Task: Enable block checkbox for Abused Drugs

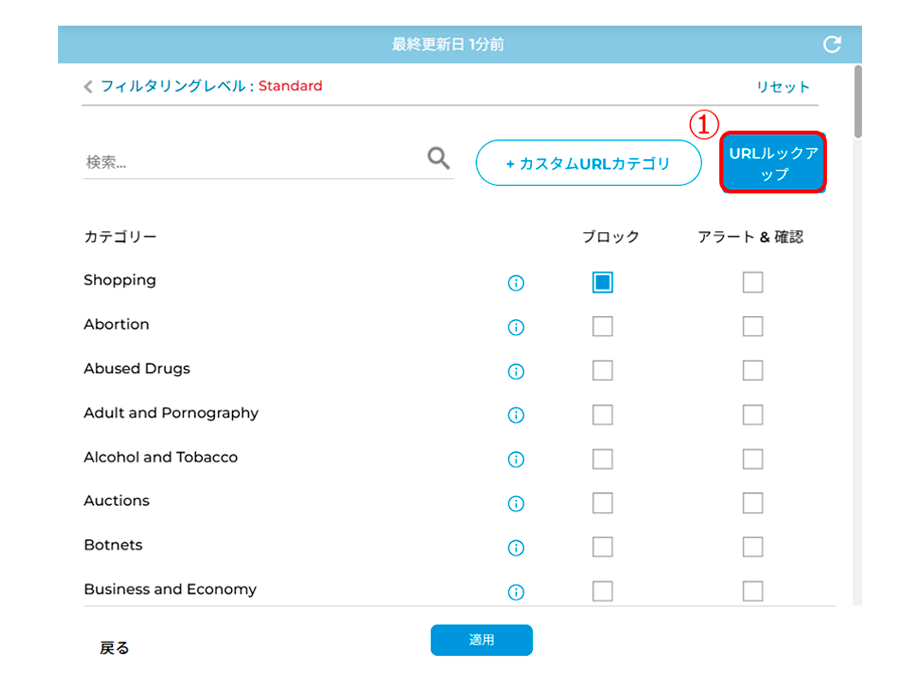Action: click(603, 370)
